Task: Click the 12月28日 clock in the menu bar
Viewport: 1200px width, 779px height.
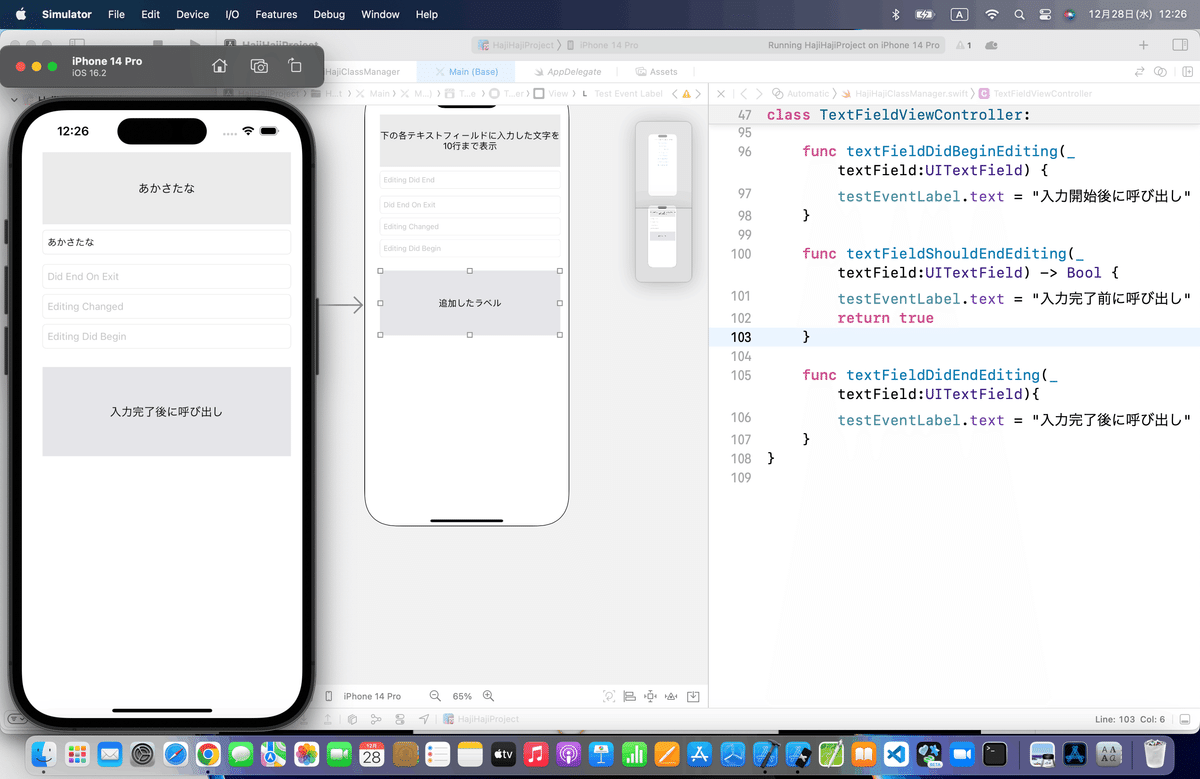Action: [1140, 15]
